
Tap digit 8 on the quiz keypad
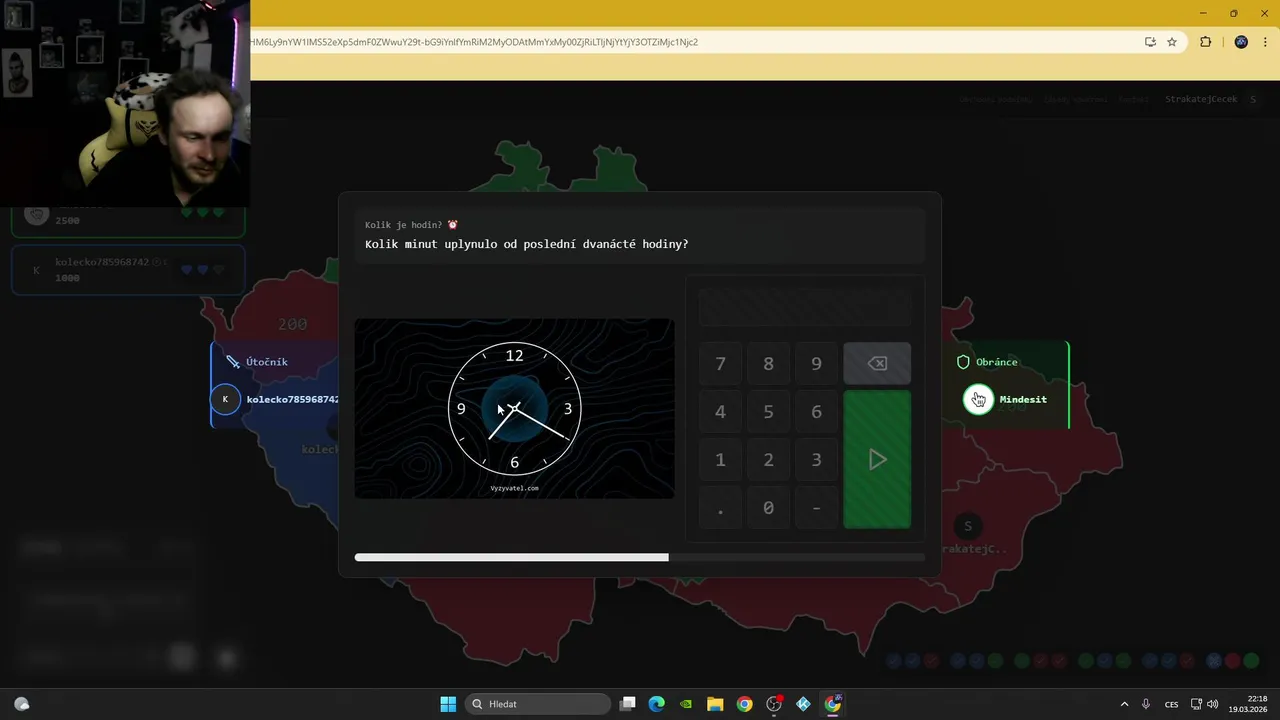[x=768, y=364]
